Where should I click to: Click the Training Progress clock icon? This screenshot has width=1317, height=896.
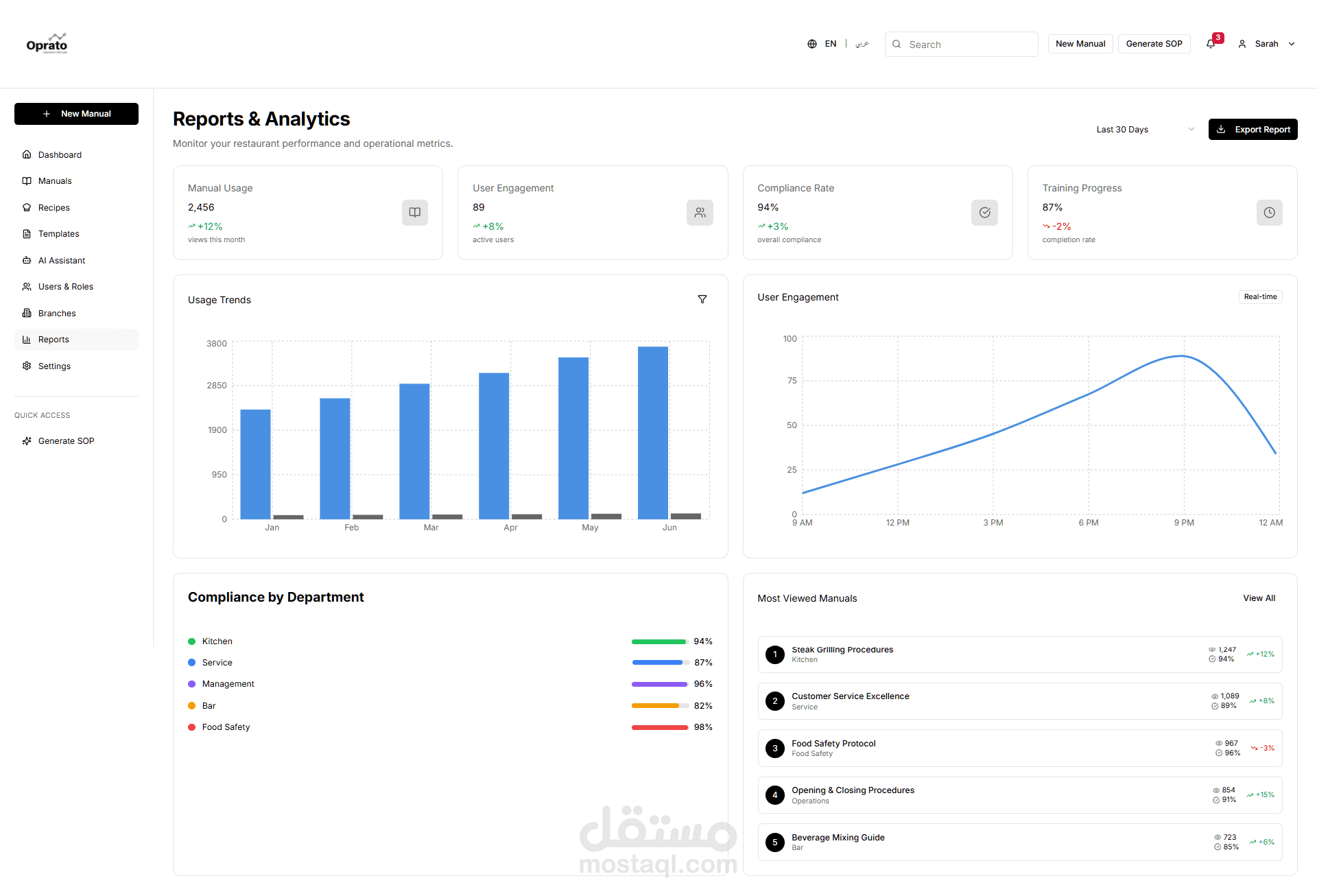click(x=1269, y=213)
